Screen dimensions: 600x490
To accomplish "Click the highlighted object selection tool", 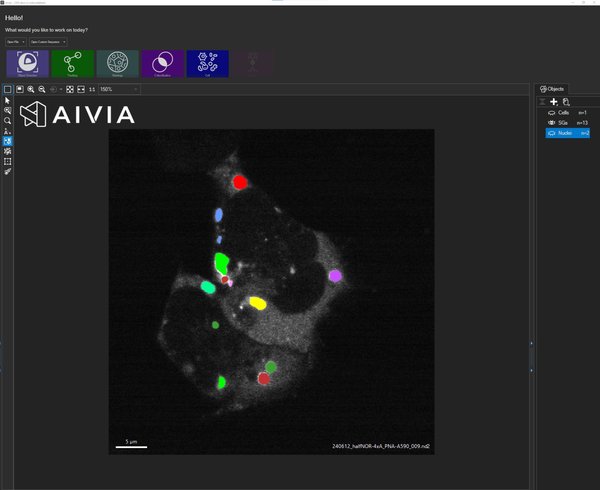I will pyautogui.click(x=7, y=141).
